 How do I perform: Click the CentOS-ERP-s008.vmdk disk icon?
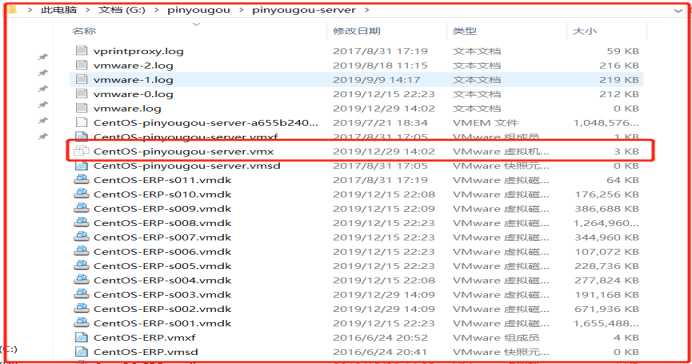pos(82,222)
